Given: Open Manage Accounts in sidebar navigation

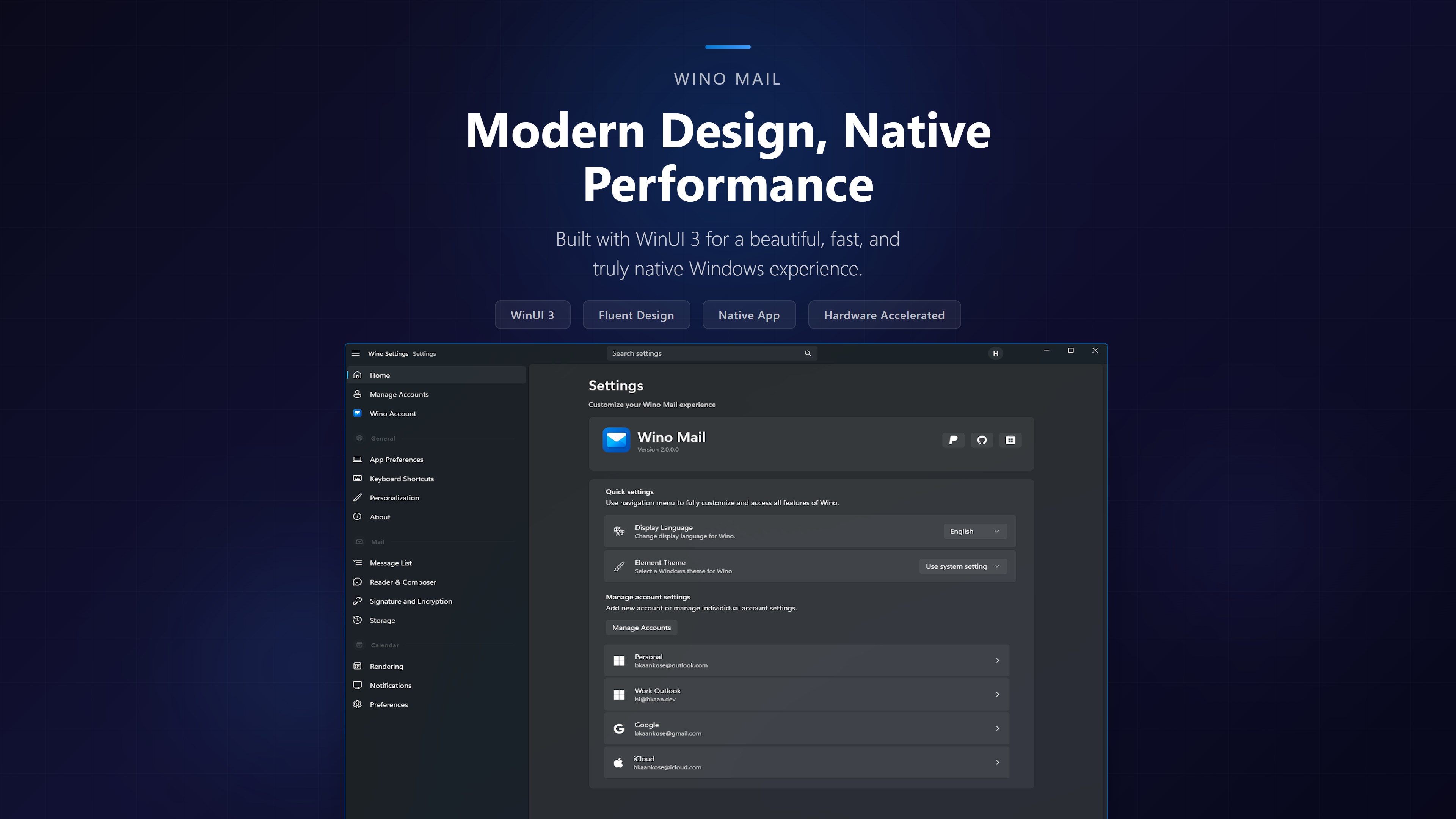Looking at the screenshot, I should 436,394.
